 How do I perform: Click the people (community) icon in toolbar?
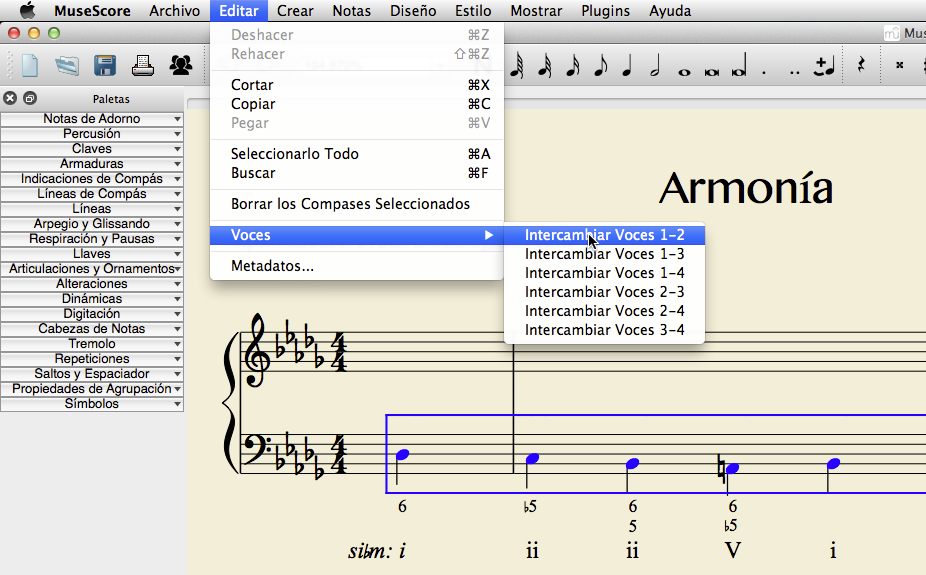tap(181, 65)
